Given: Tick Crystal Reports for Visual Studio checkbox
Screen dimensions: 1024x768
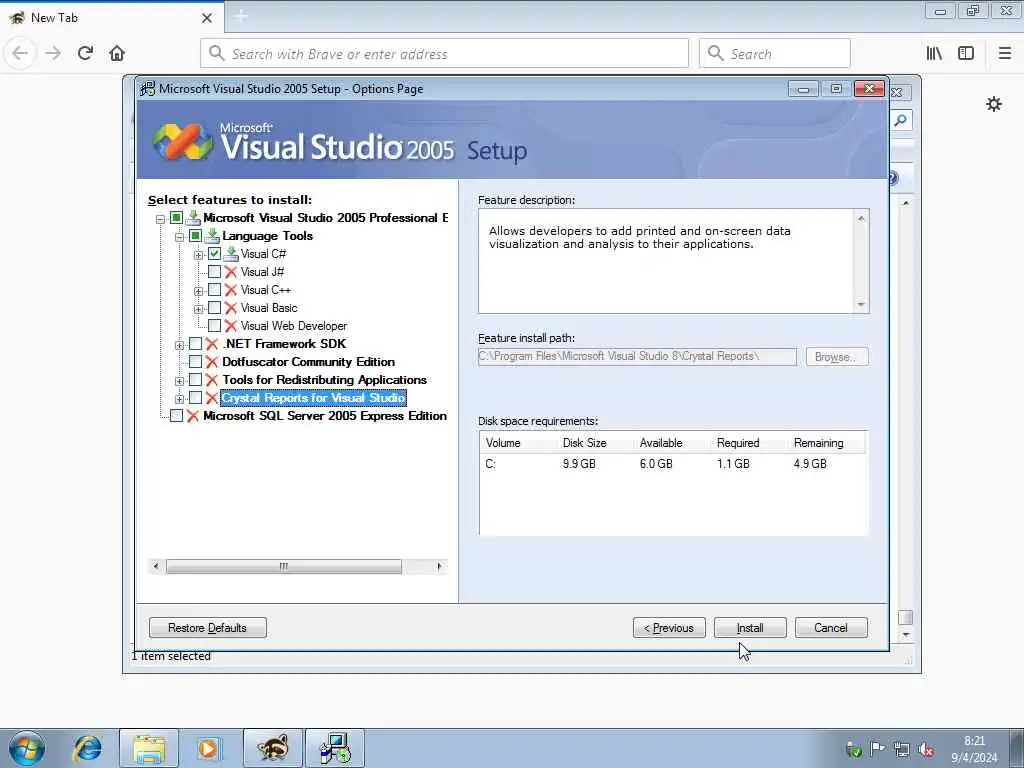Looking at the screenshot, I should coord(195,398).
